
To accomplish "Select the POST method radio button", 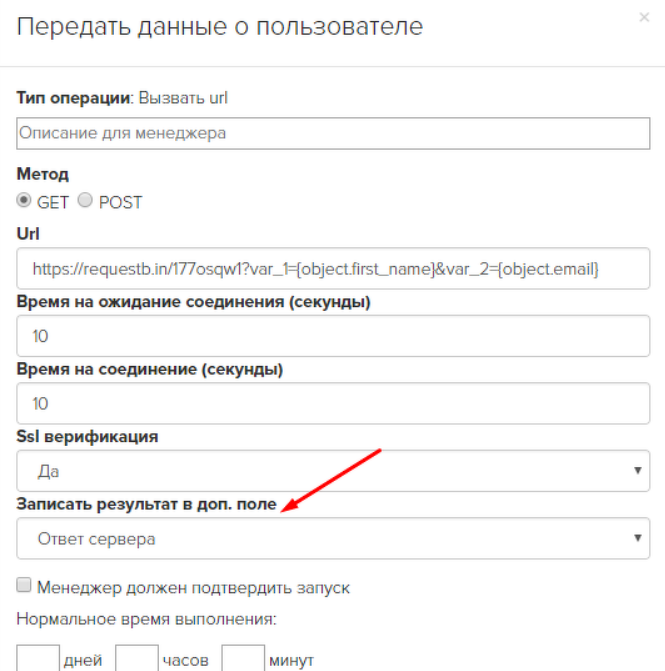I will coord(85,200).
